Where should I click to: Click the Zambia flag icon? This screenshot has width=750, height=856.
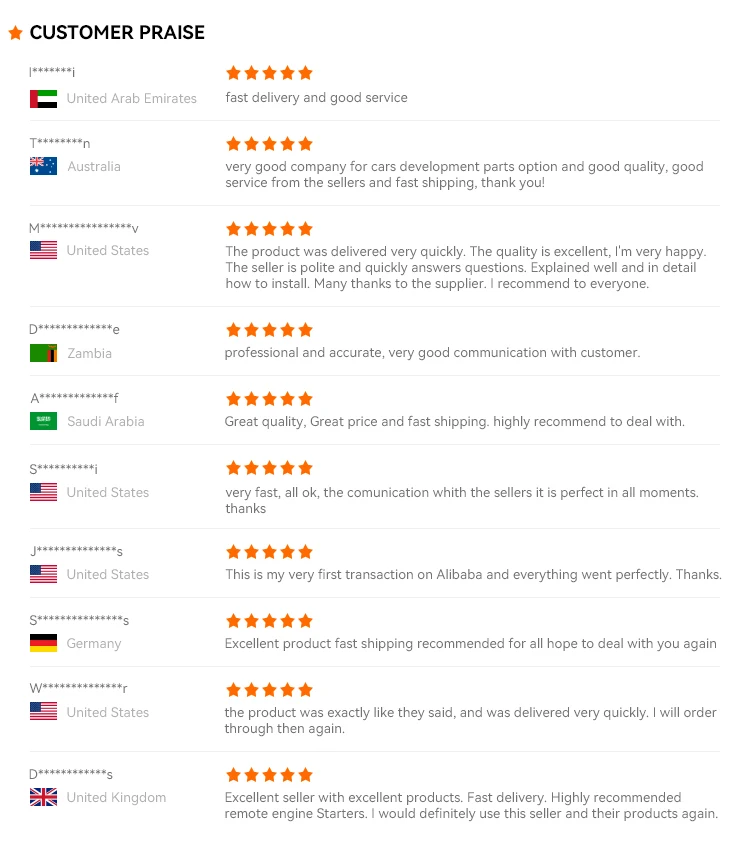pos(43,353)
